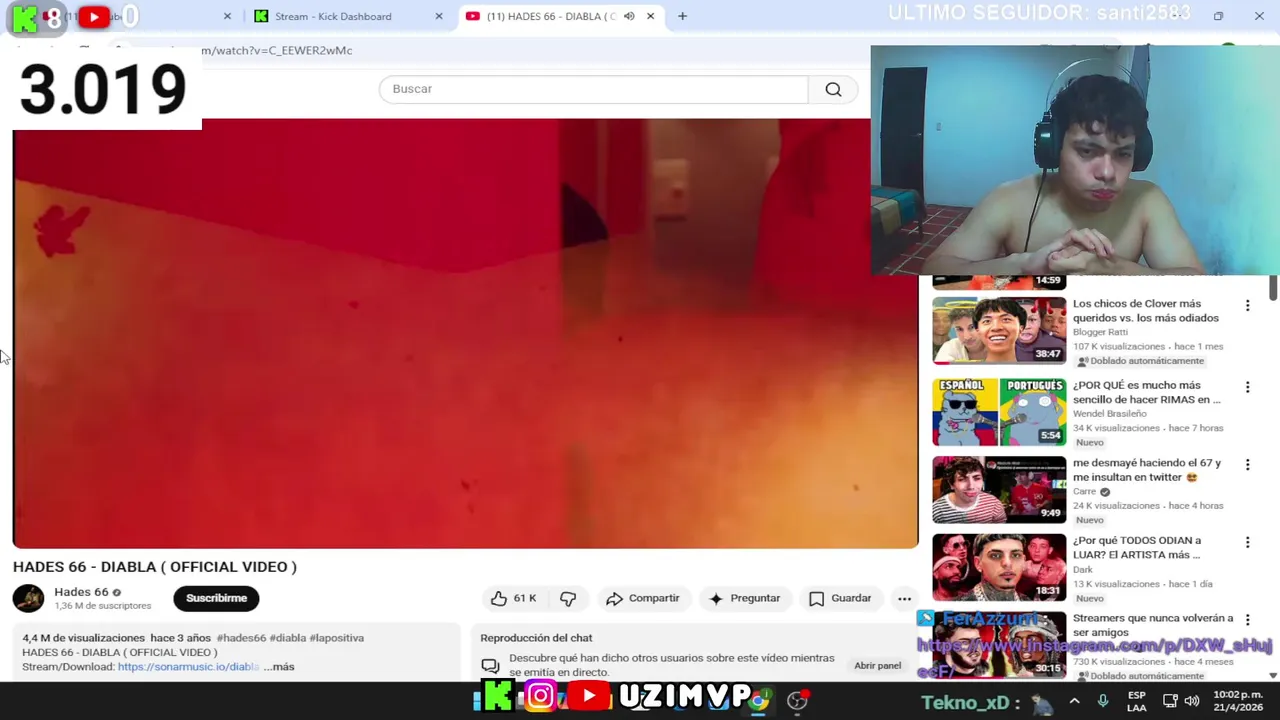
Task: Open the Preguntar AI assistant
Action: tap(744, 598)
